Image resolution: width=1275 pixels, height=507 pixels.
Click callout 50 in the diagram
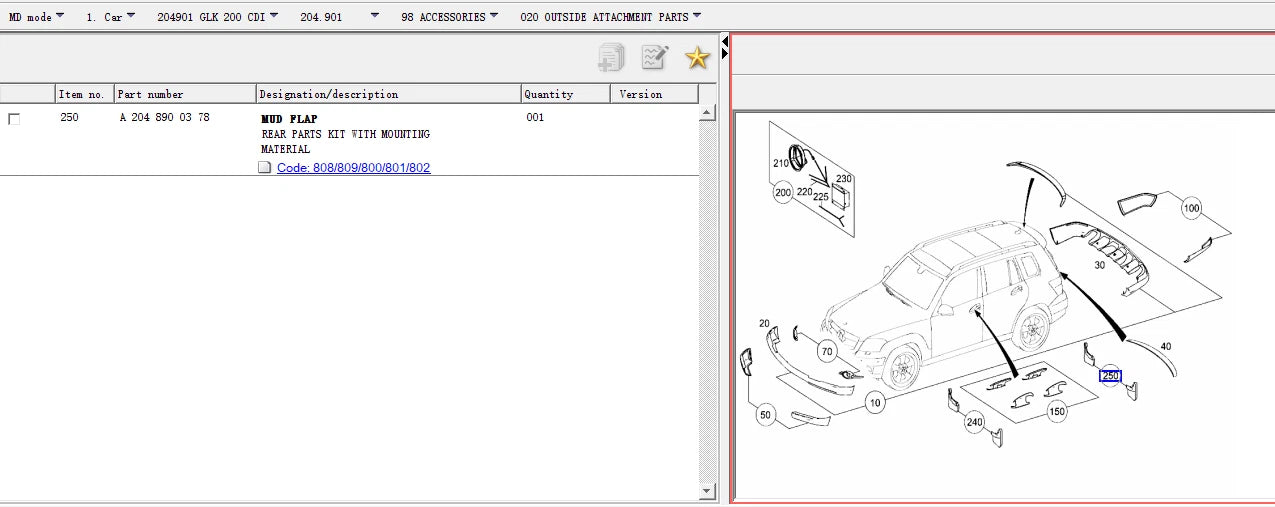pyautogui.click(x=766, y=414)
